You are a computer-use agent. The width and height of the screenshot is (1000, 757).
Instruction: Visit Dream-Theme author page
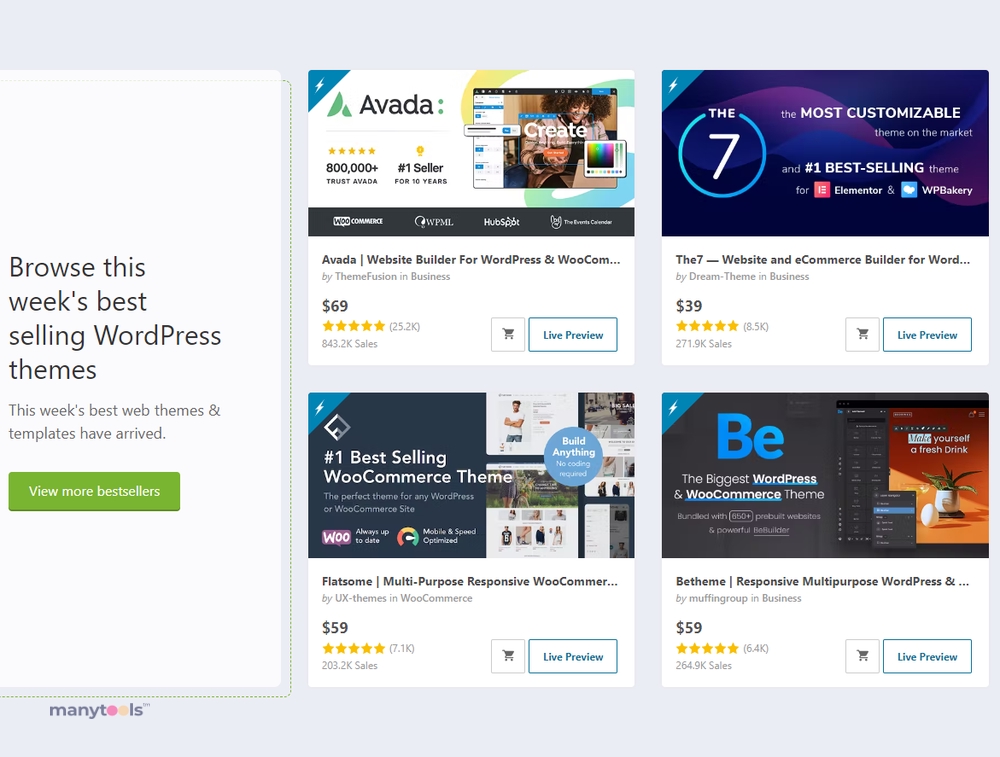click(722, 276)
